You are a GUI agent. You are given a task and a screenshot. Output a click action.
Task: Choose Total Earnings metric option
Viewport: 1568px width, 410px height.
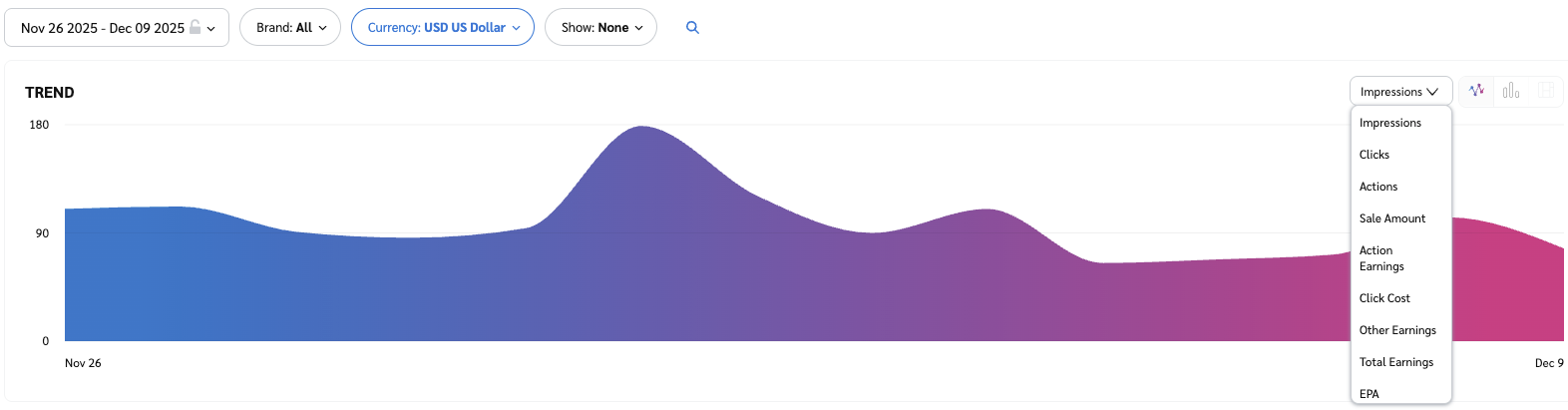pos(1395,362)
